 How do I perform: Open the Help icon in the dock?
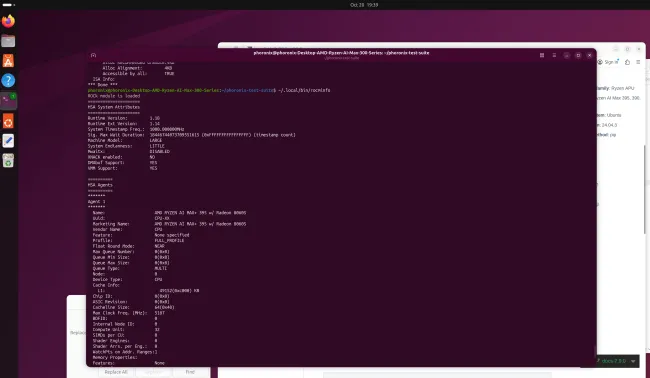click(x=8, y=80)
